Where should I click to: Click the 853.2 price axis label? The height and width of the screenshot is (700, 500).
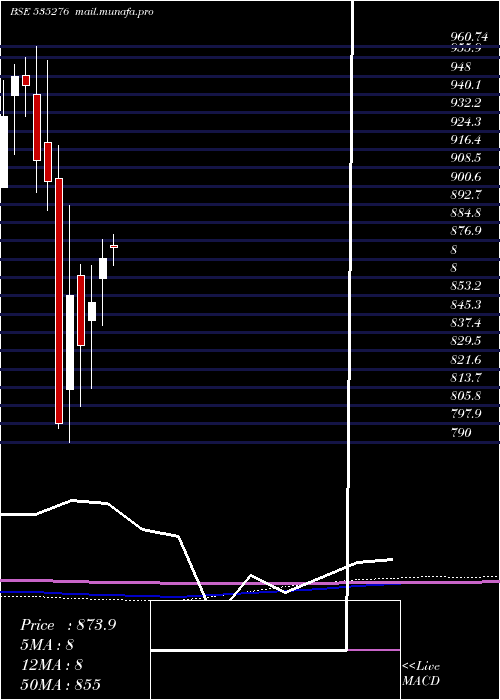(466, 287)
